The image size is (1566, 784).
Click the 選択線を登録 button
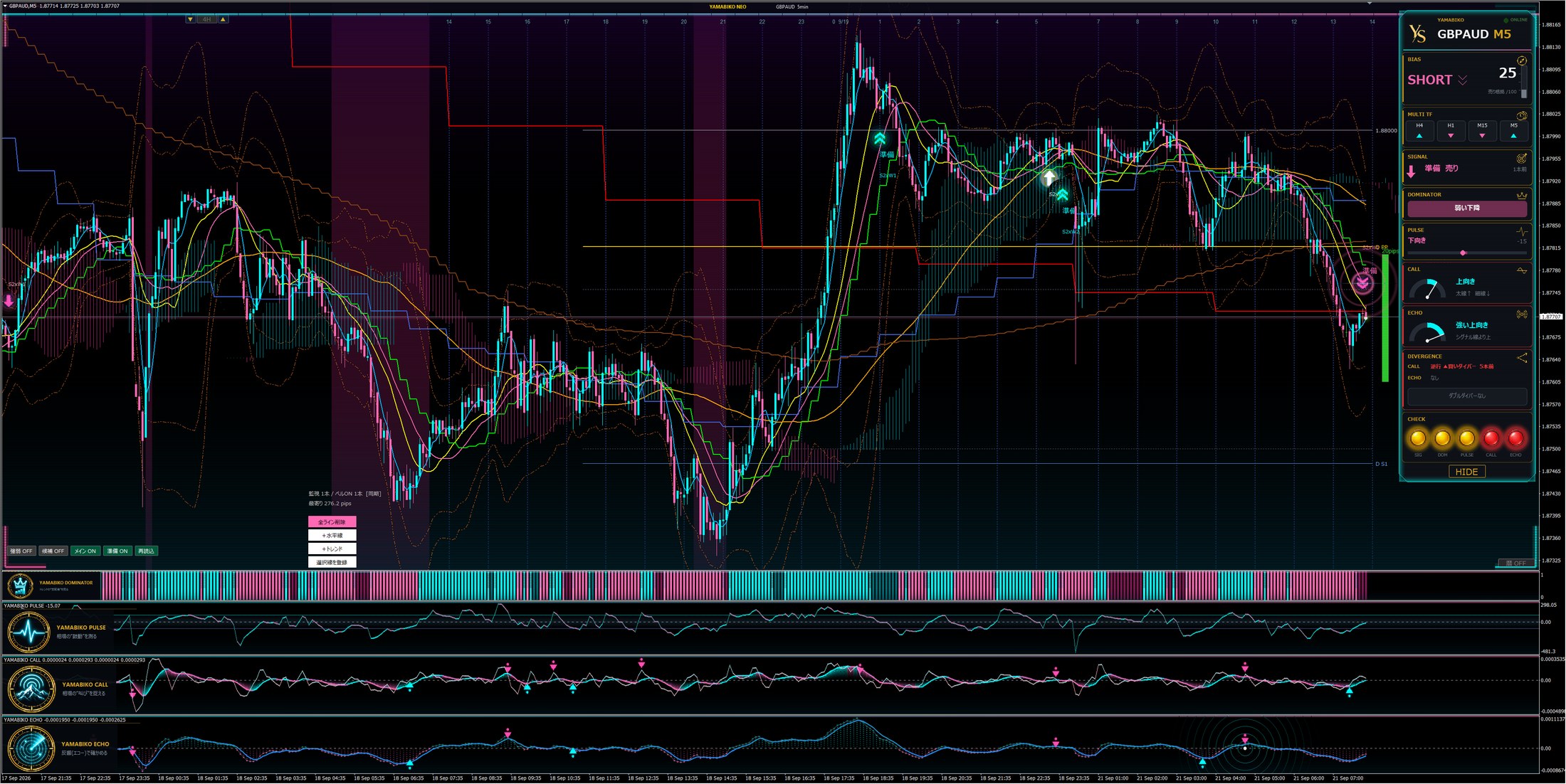click(332, 562)
